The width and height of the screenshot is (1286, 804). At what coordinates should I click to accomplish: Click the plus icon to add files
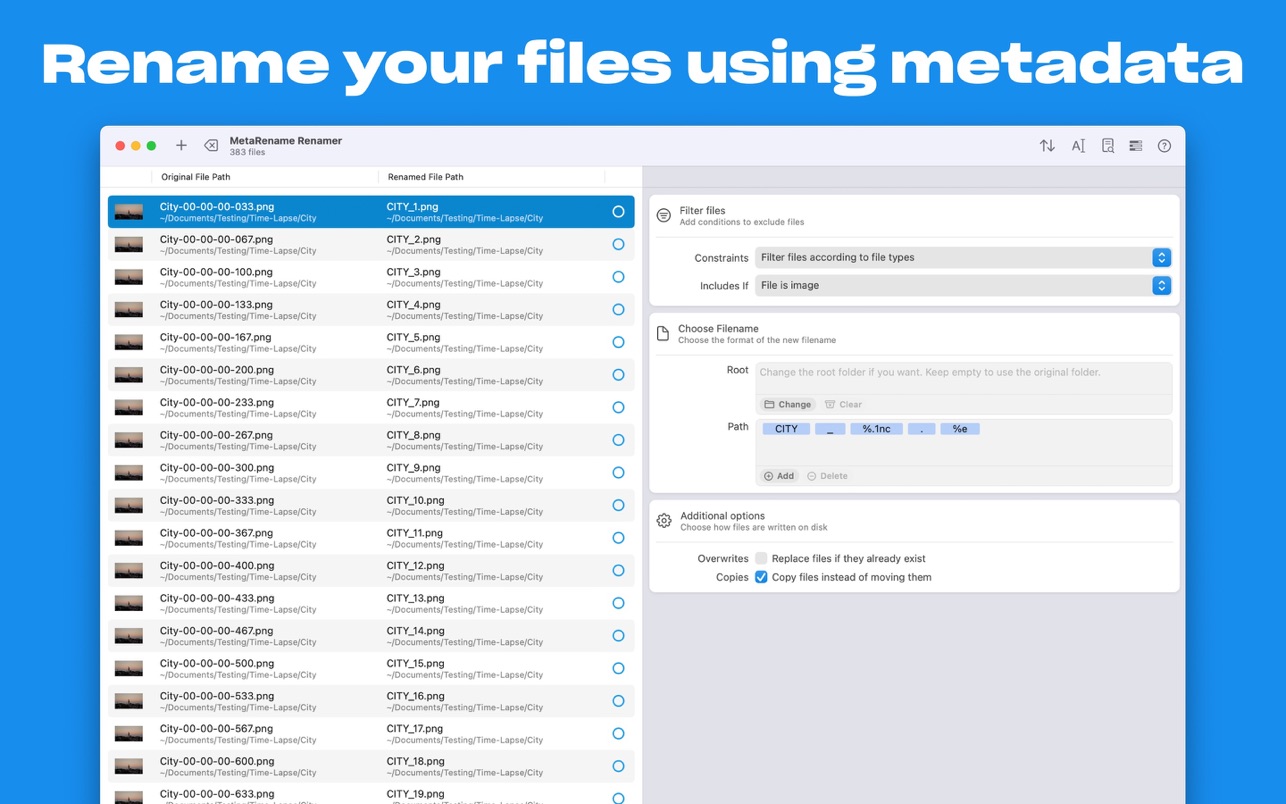(181, 146)
